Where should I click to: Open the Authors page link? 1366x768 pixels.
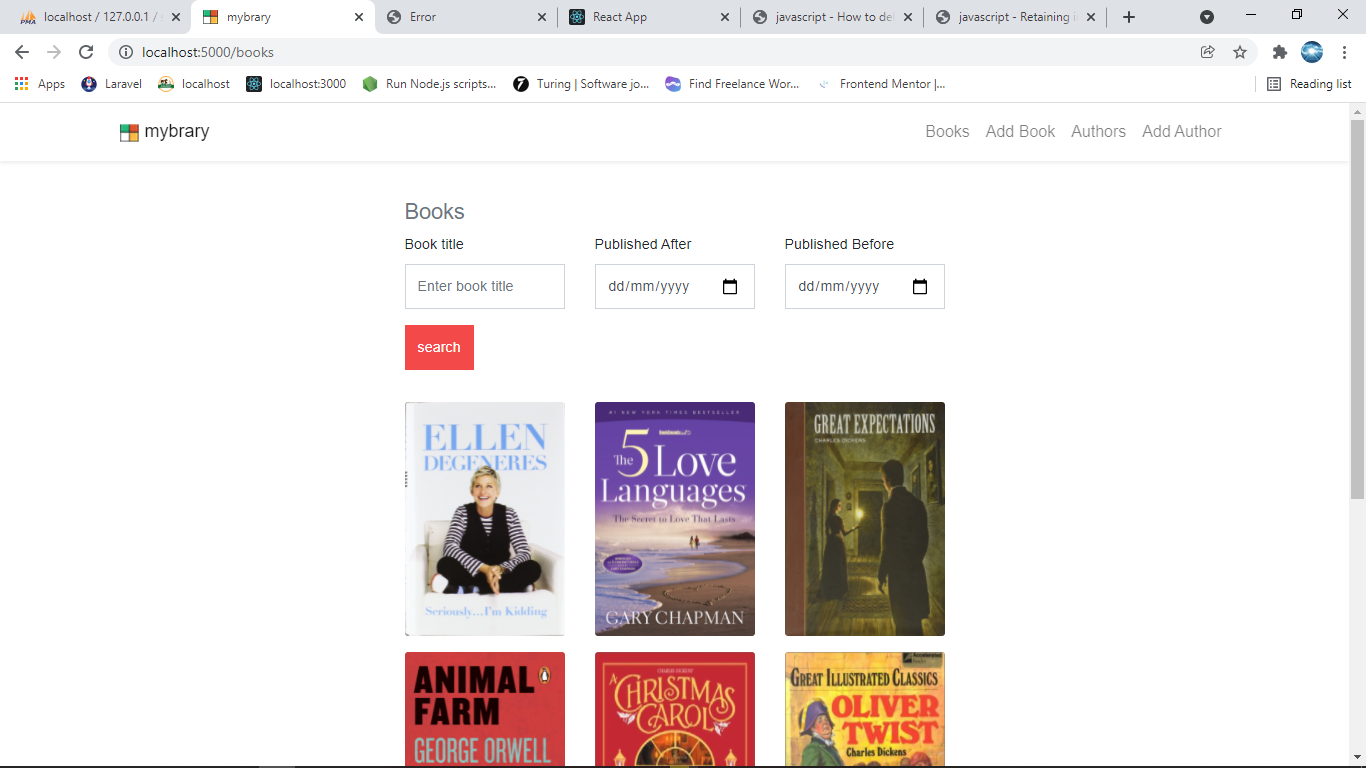(x=1098, y=131)
